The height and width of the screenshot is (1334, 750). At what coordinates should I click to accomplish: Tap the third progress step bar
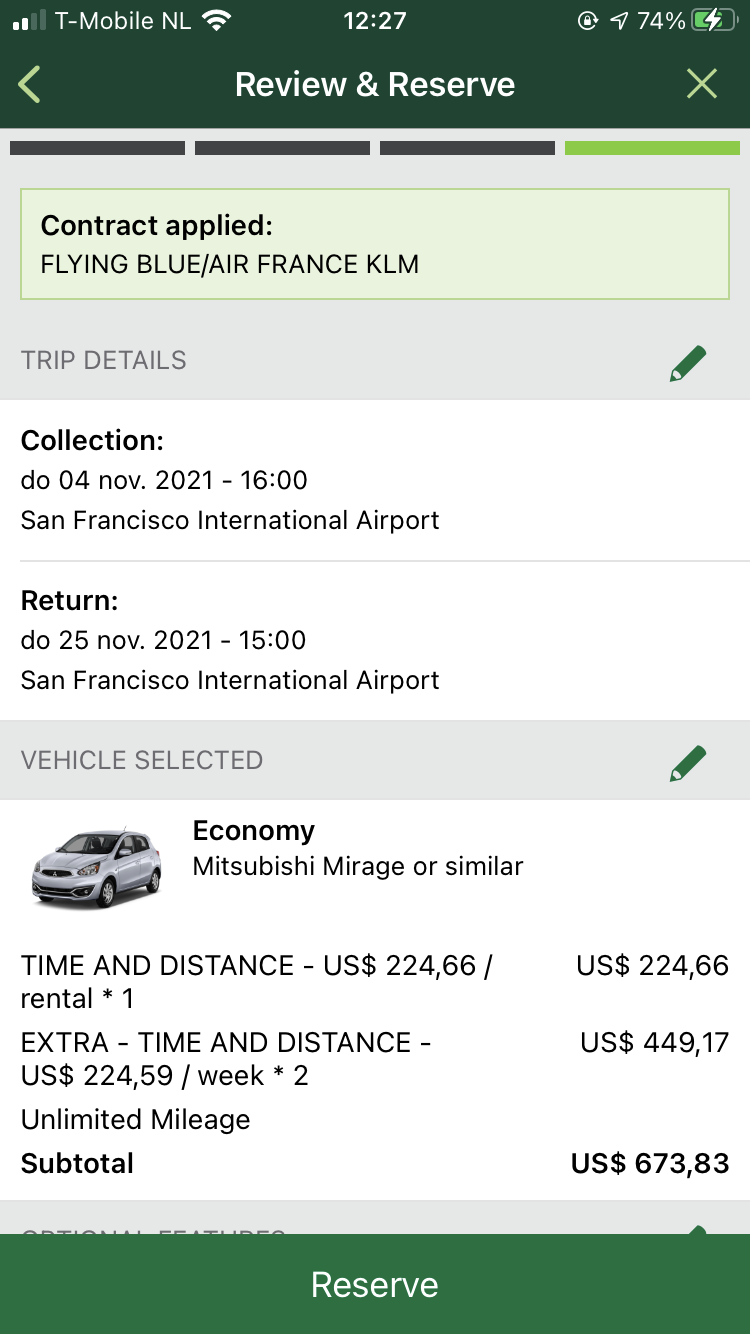click(x=467, y=148)
